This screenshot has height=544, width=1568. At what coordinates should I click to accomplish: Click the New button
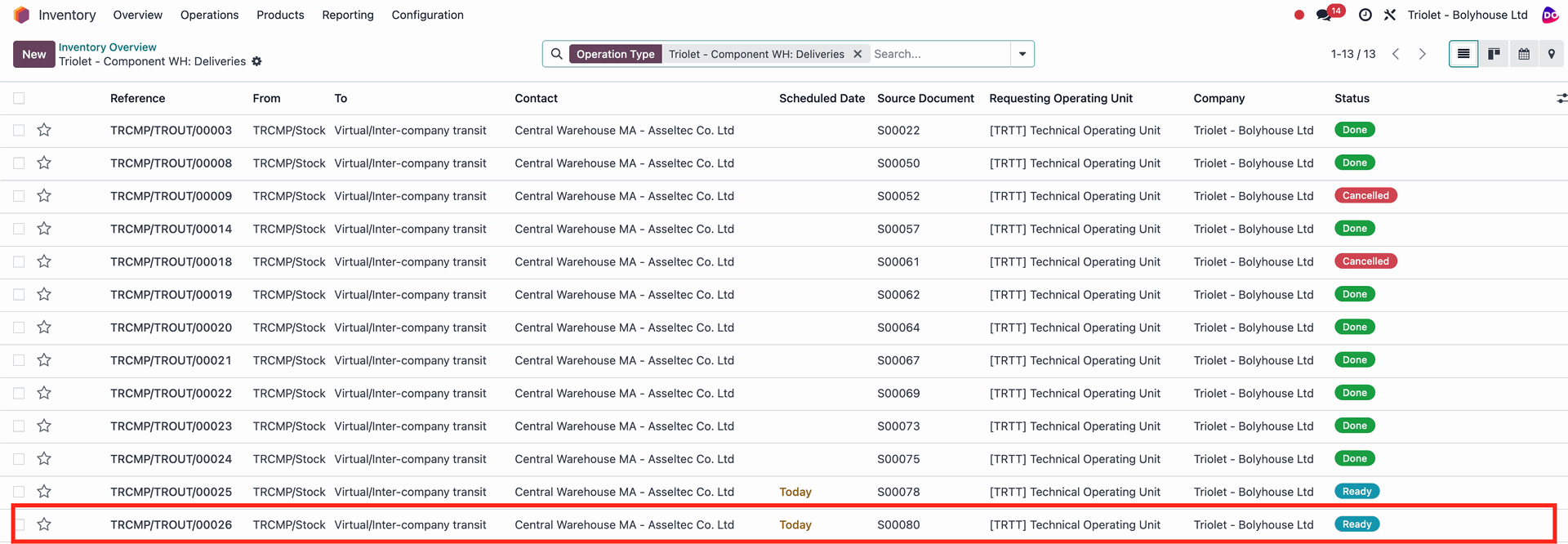pyautogui.click(x=34, y=54)
